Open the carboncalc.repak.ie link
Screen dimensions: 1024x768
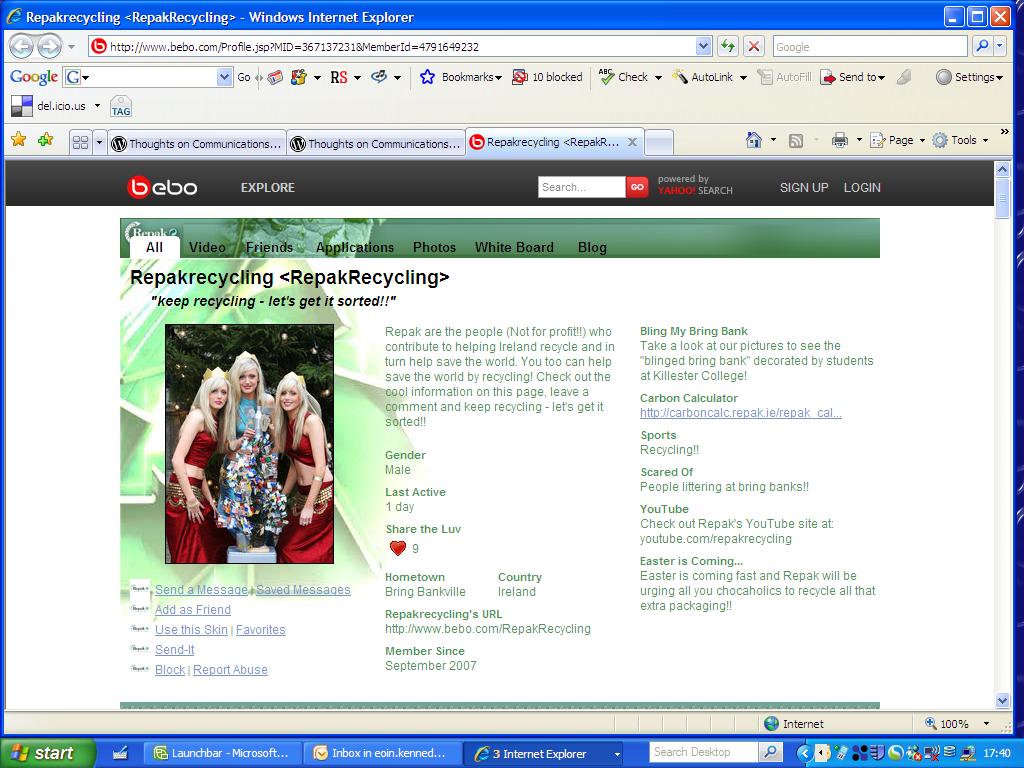pyautogui.click(x=741, y=413)
